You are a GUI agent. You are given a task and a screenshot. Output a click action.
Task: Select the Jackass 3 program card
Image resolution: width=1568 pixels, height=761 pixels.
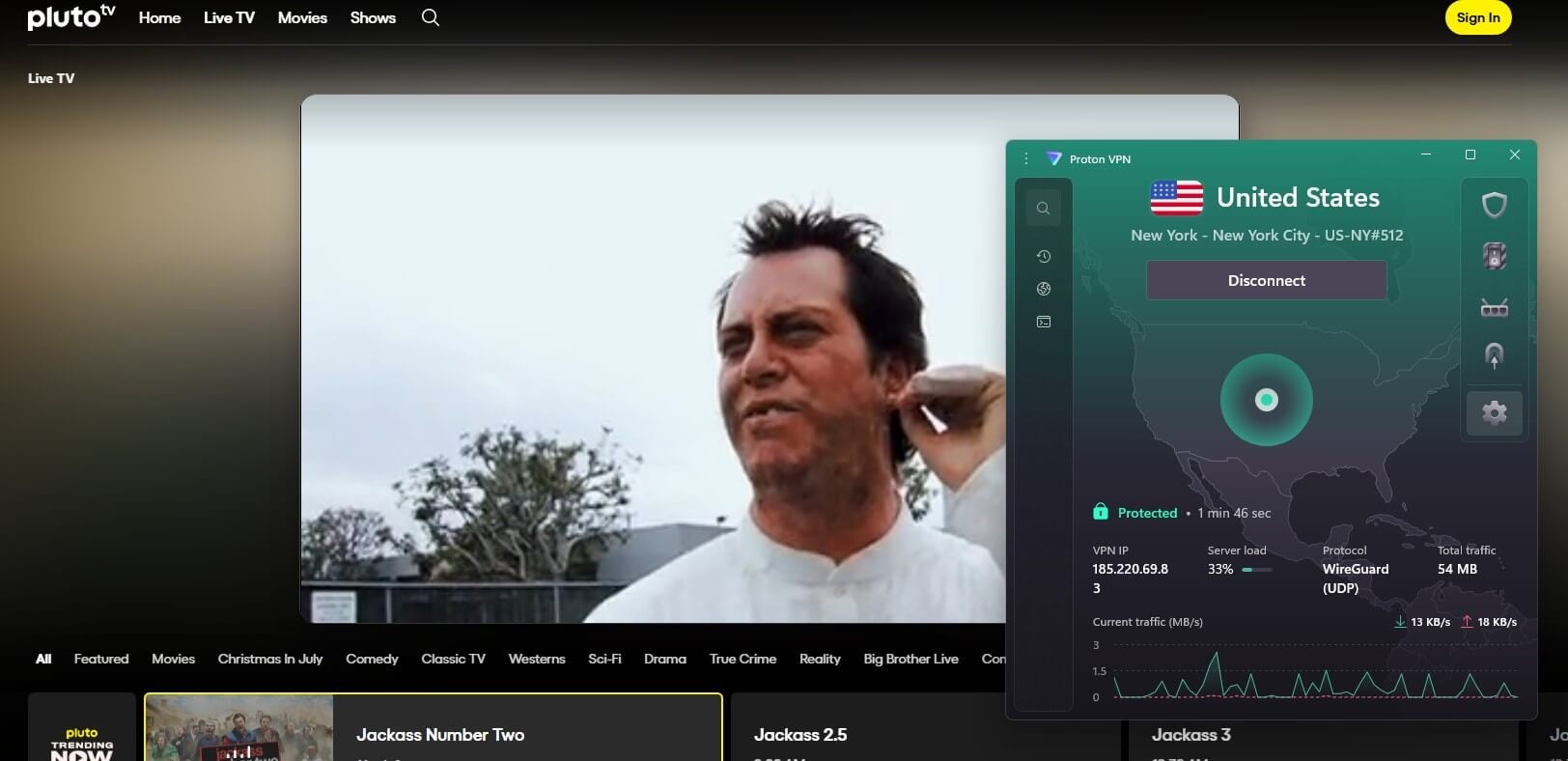(x=1322, y=739)
